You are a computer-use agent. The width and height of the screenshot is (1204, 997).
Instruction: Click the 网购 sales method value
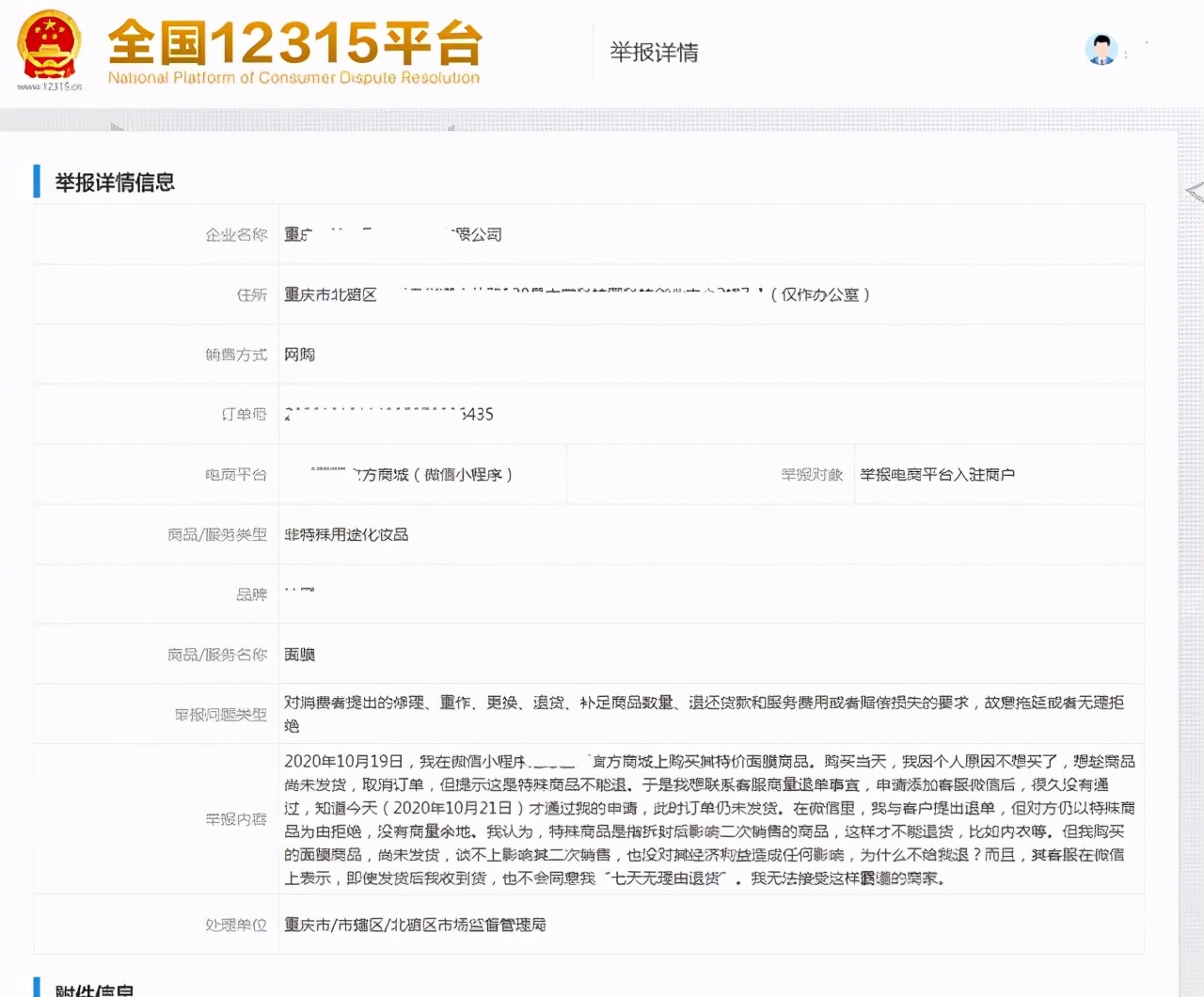click(301, 355)
